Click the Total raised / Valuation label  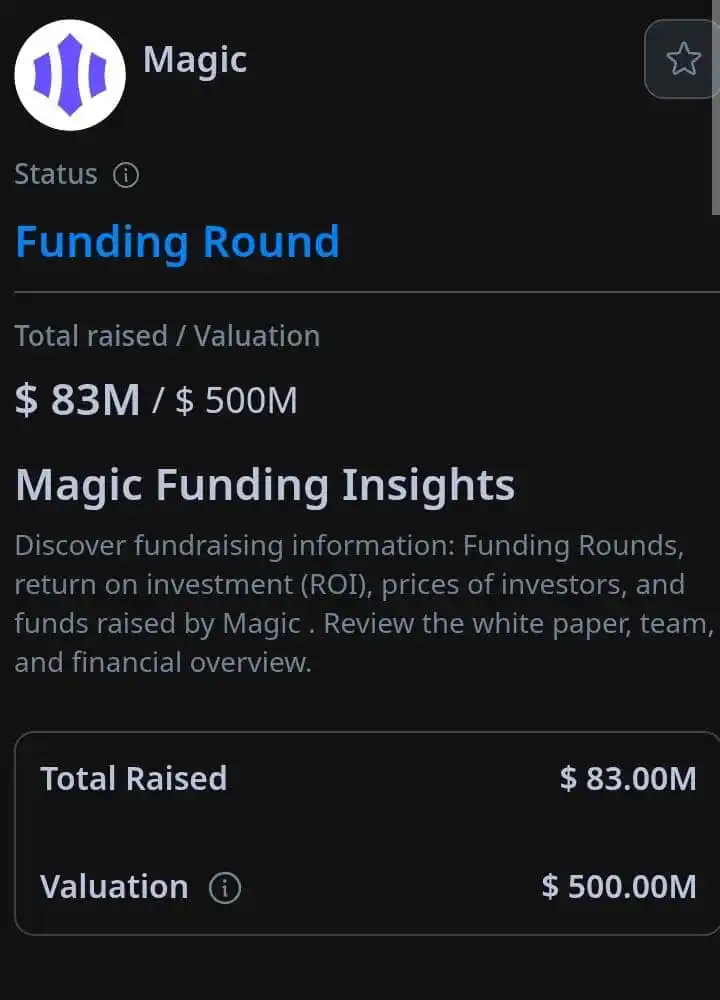pyautogui.click(x=167, y=336)
